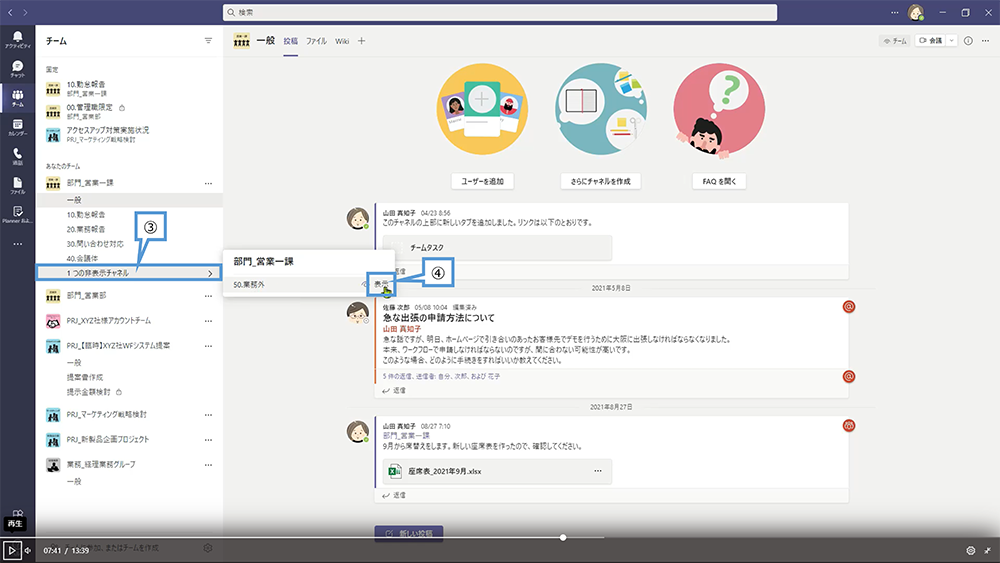Click the さらにチャネルを作成 button
Screen dimensions: 1000x563
click(600, 181)
